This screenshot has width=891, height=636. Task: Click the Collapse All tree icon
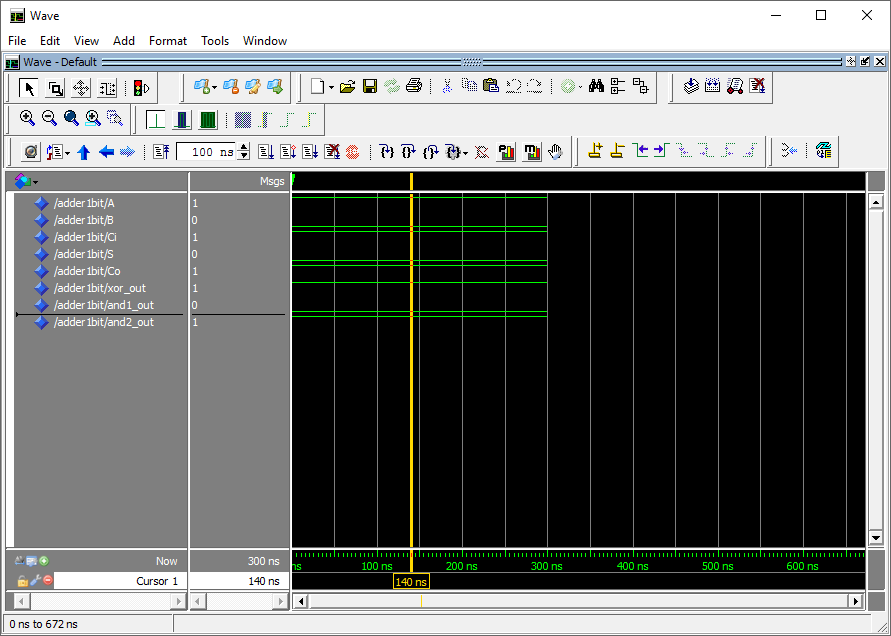(x=640, y=86)
